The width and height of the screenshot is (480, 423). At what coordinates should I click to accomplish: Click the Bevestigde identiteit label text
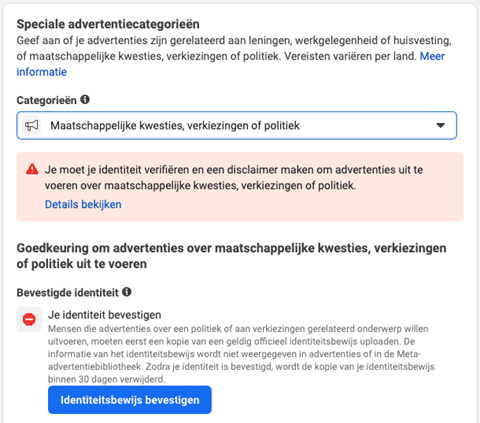point(68,293)
